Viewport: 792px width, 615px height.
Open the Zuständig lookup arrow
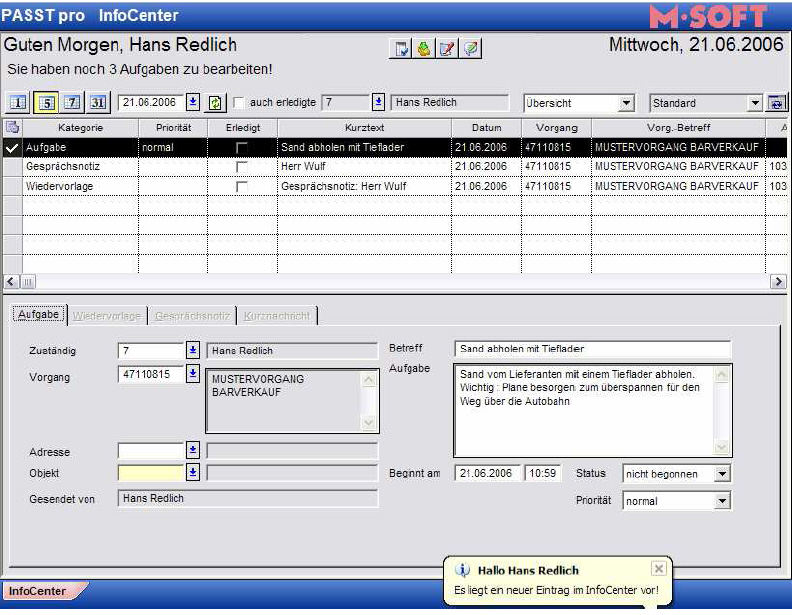(x=192, y=349)
